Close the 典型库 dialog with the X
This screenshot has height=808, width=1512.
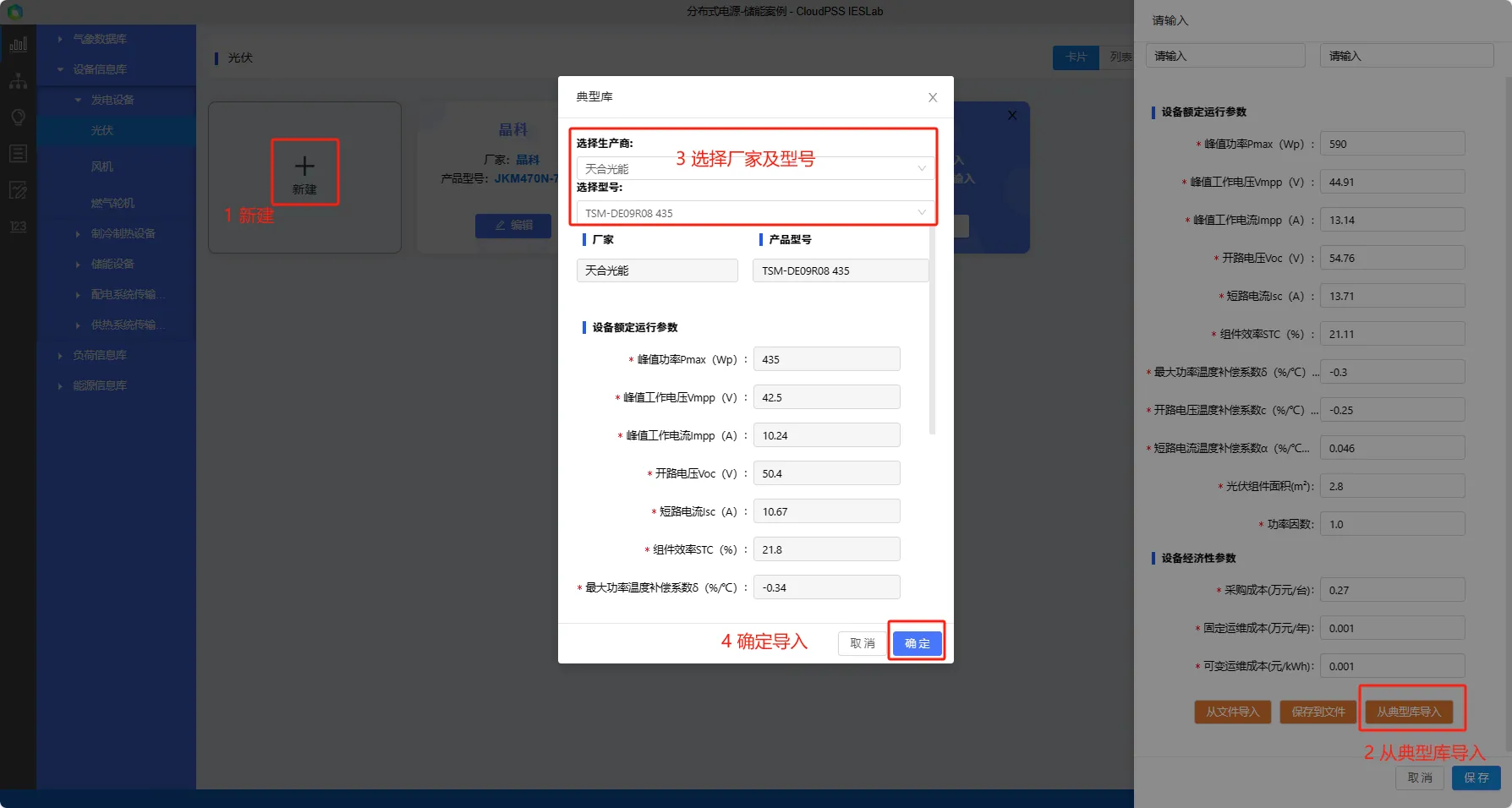click(933, 97)
